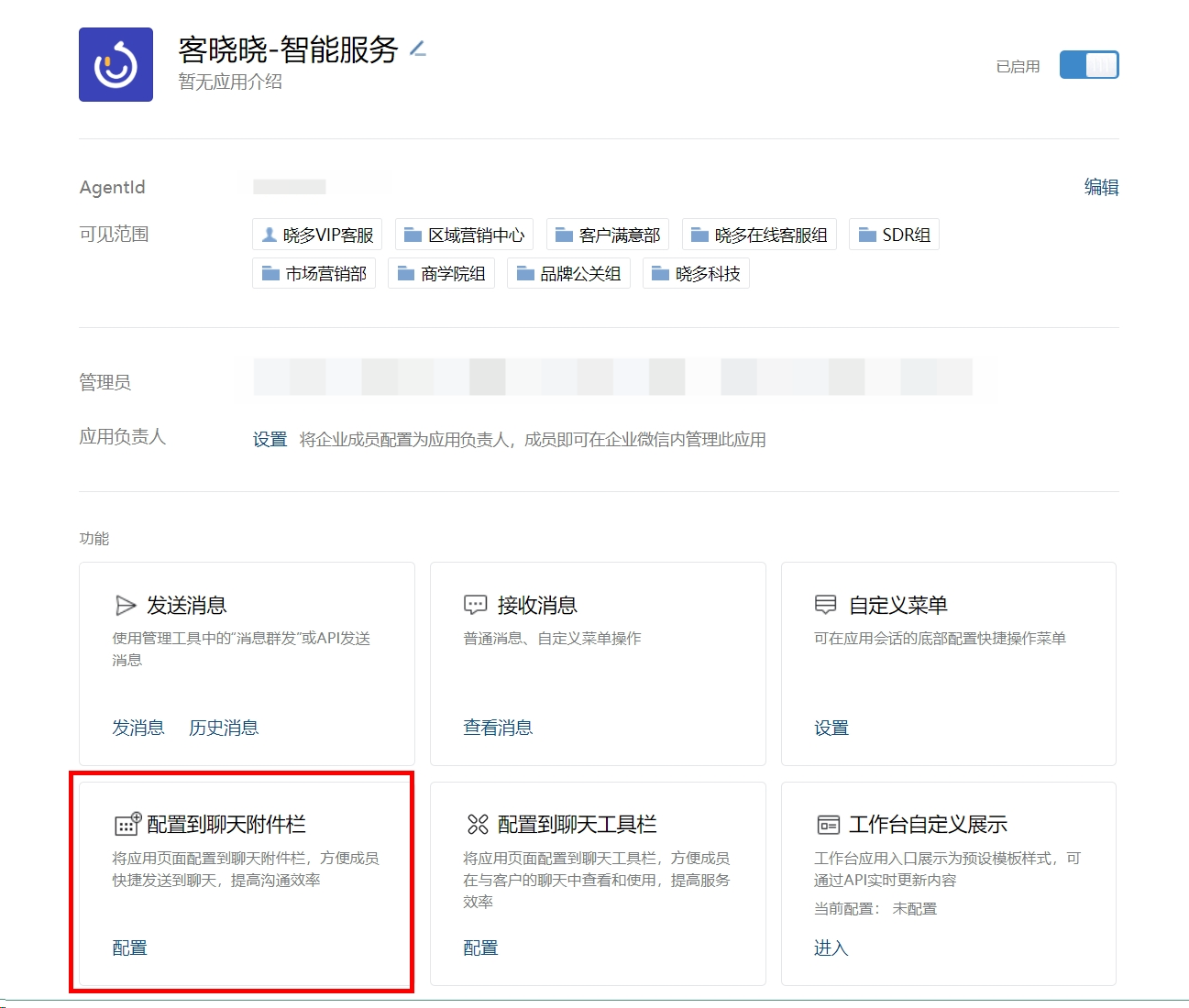
Task: Click the 晓多科技 department name
Action: click(708, 274)
